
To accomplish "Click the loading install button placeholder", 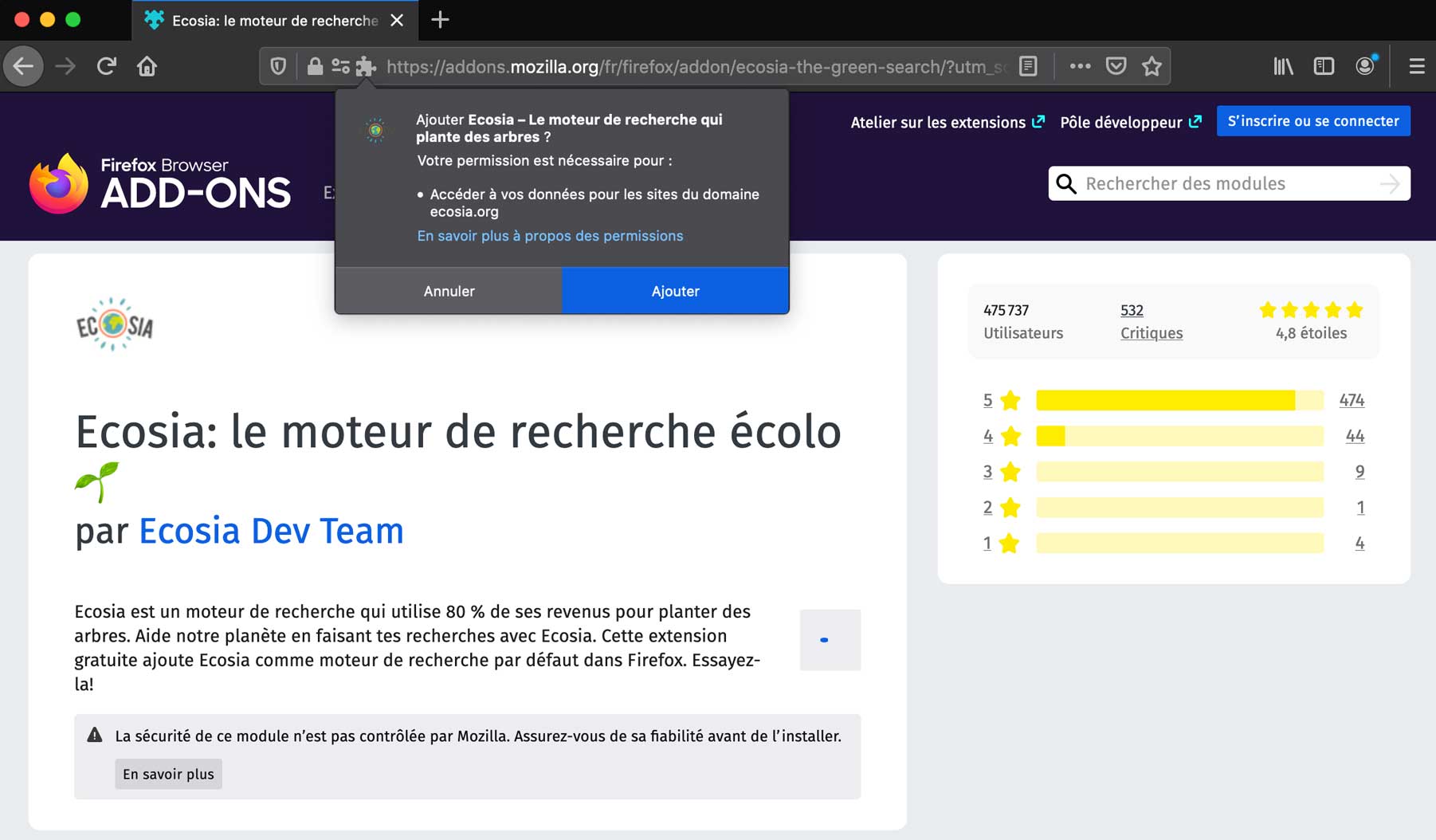I will point(830,640).
